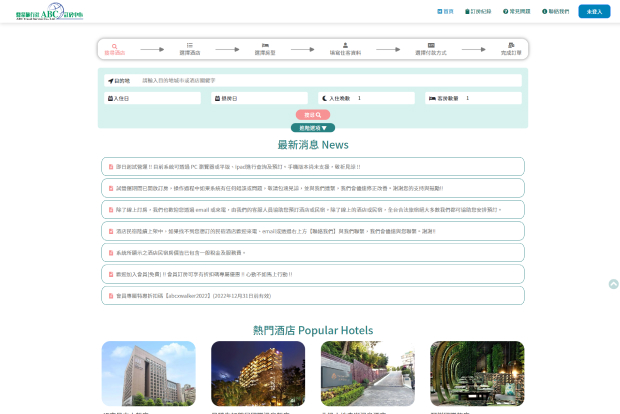Select the 完成訂單 final step icon

click(x=511, y=49)
